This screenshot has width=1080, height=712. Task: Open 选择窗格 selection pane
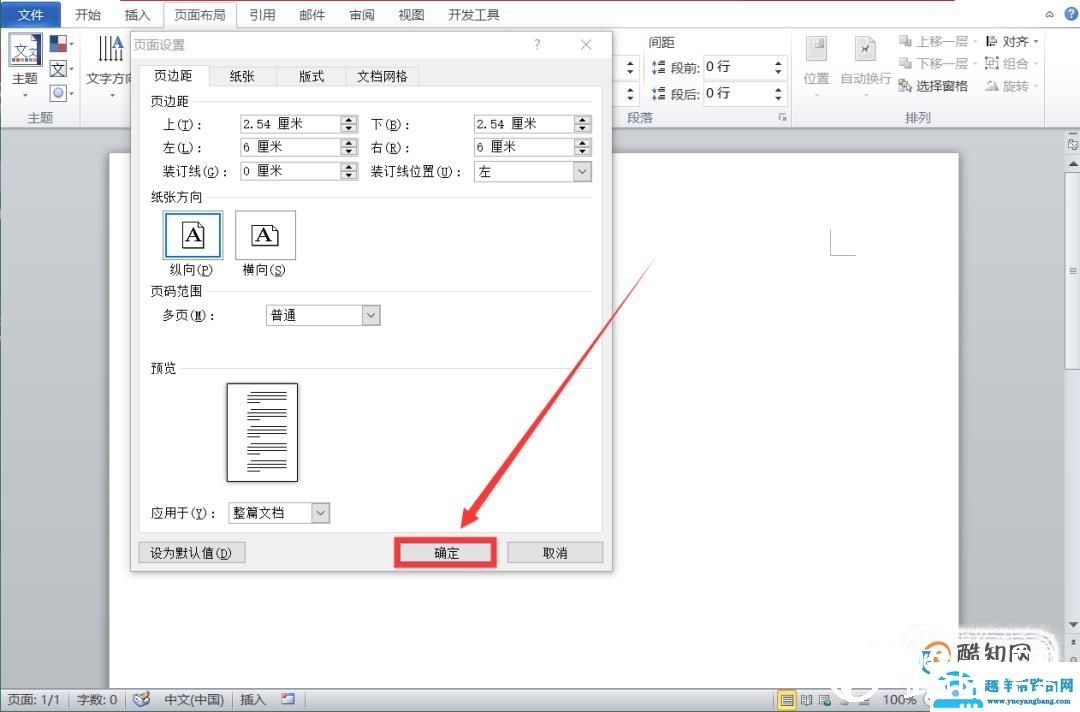933,86
